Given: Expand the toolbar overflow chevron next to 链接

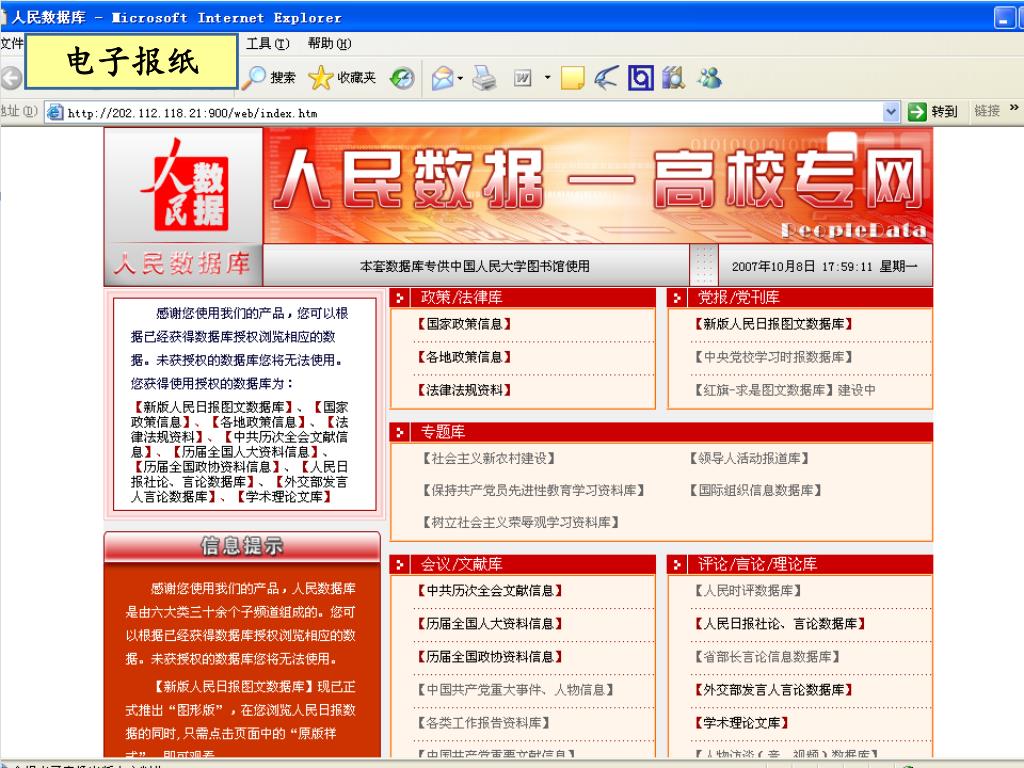Looking at the screenshot, I should [1014, 108].
